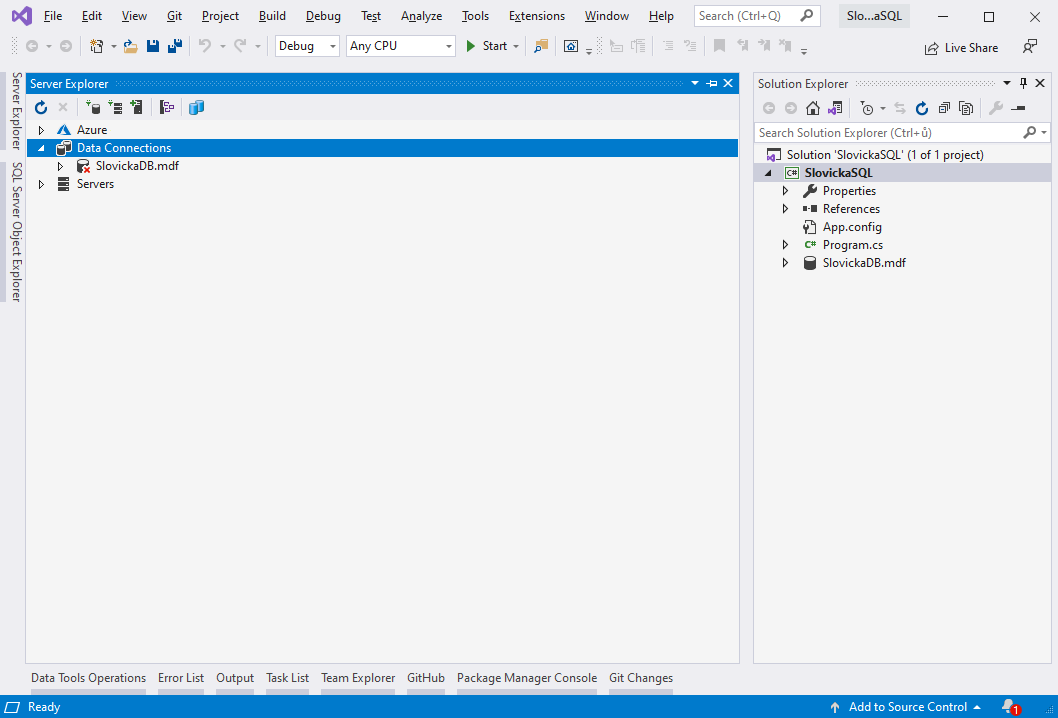Toggle the Server Explorer auto-hide pin
Screen dimensions: 1058x718
point(712,83)
